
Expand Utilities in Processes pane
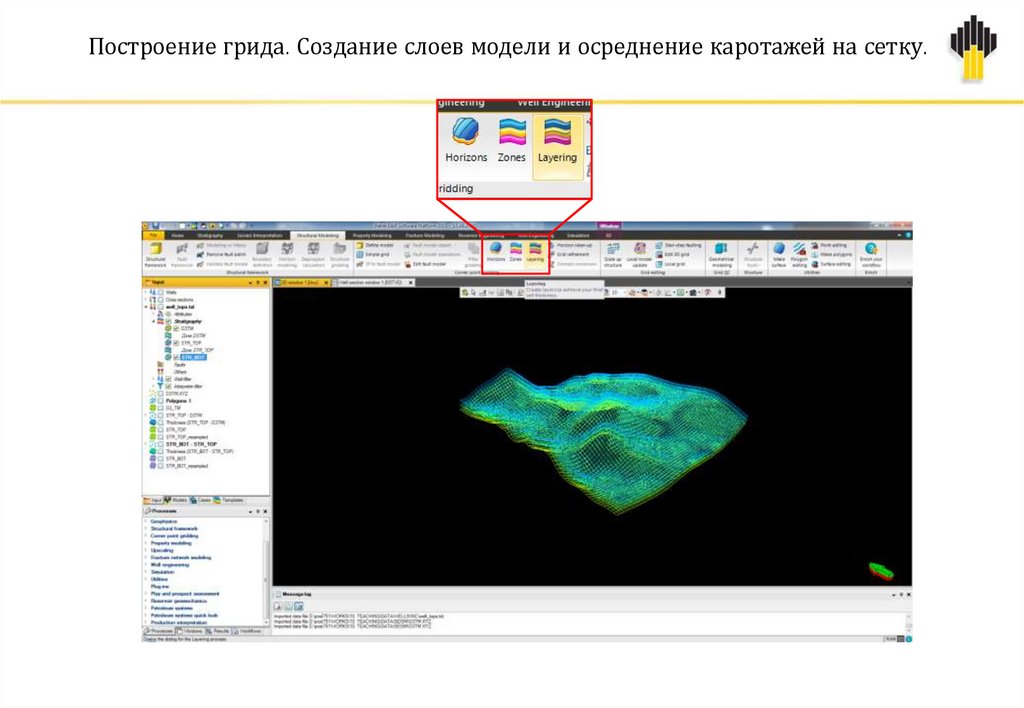146,579
